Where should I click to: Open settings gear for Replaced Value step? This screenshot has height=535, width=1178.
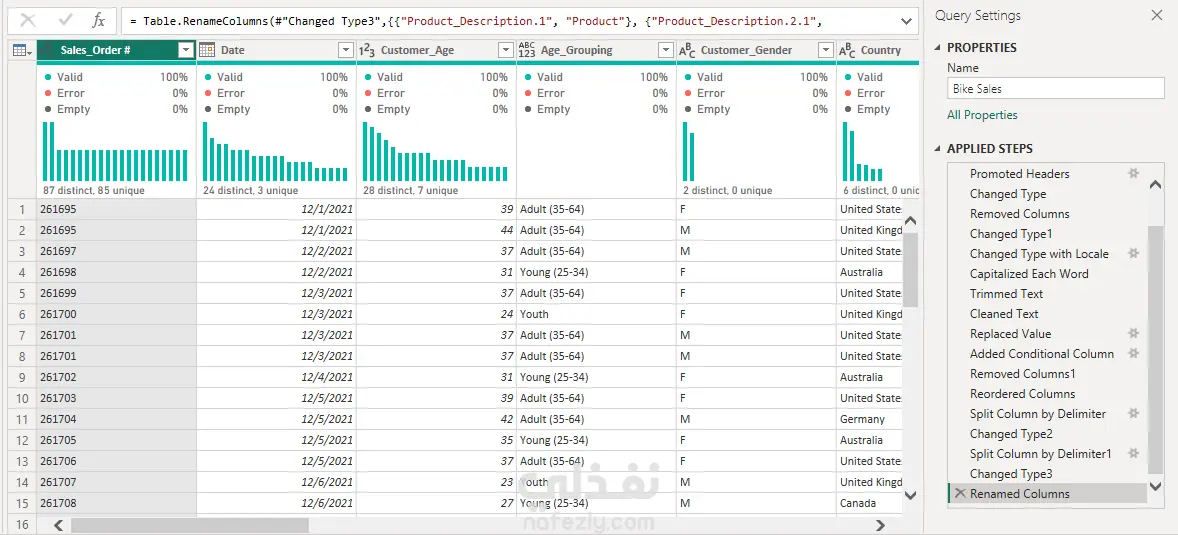click(x=1134, y=334)
